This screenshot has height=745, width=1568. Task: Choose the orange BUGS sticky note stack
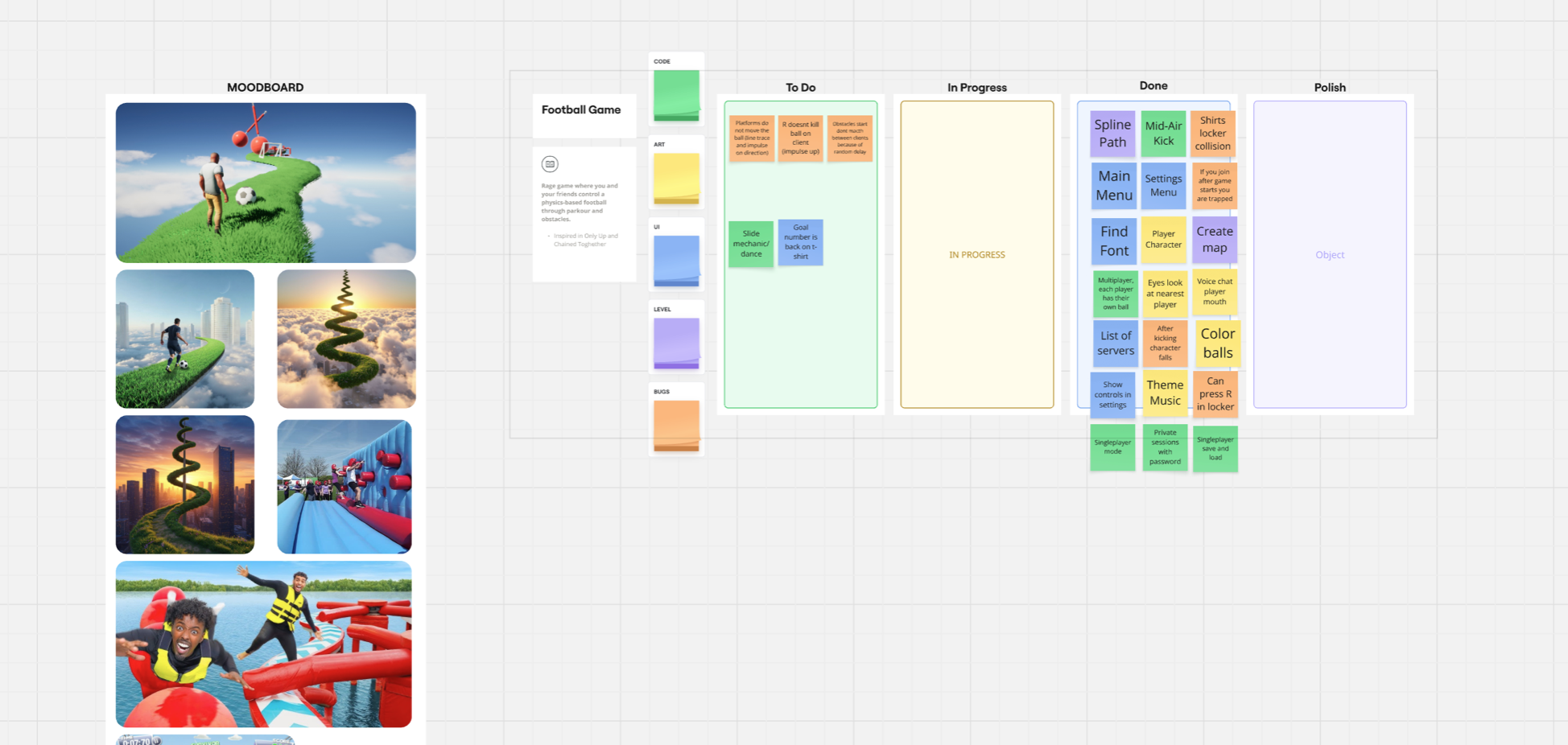click(x=676, y=426)
